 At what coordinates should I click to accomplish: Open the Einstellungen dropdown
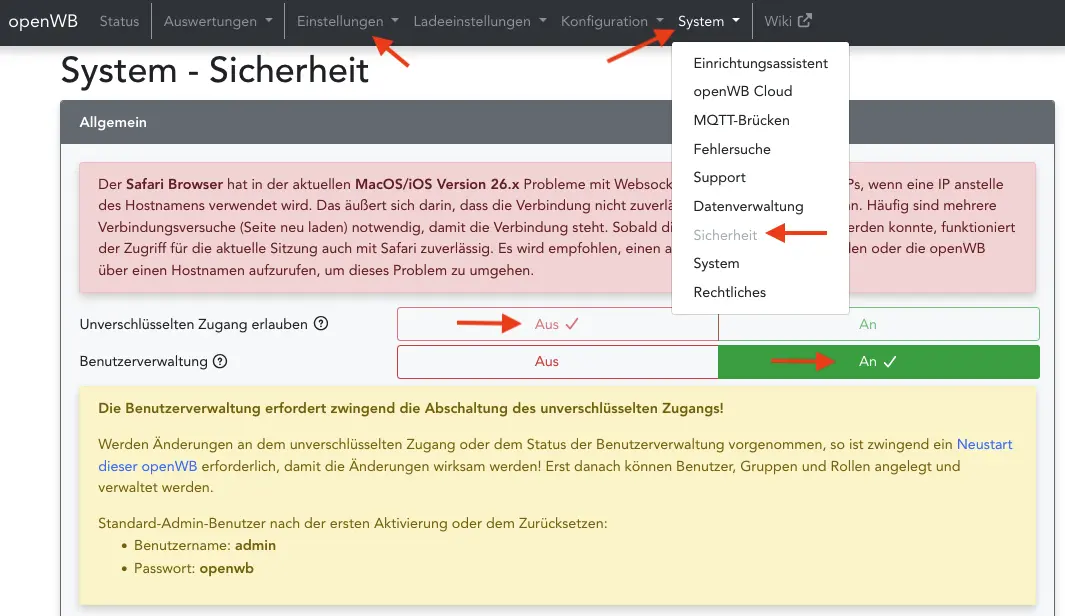[x=347, y=21]
